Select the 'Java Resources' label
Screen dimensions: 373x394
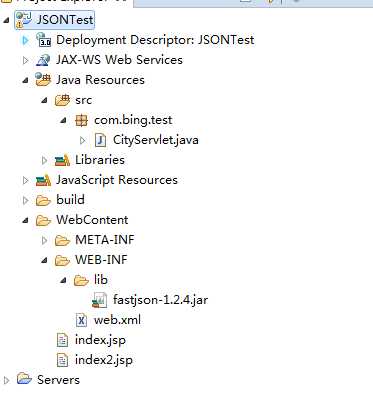tap(100, 80)
